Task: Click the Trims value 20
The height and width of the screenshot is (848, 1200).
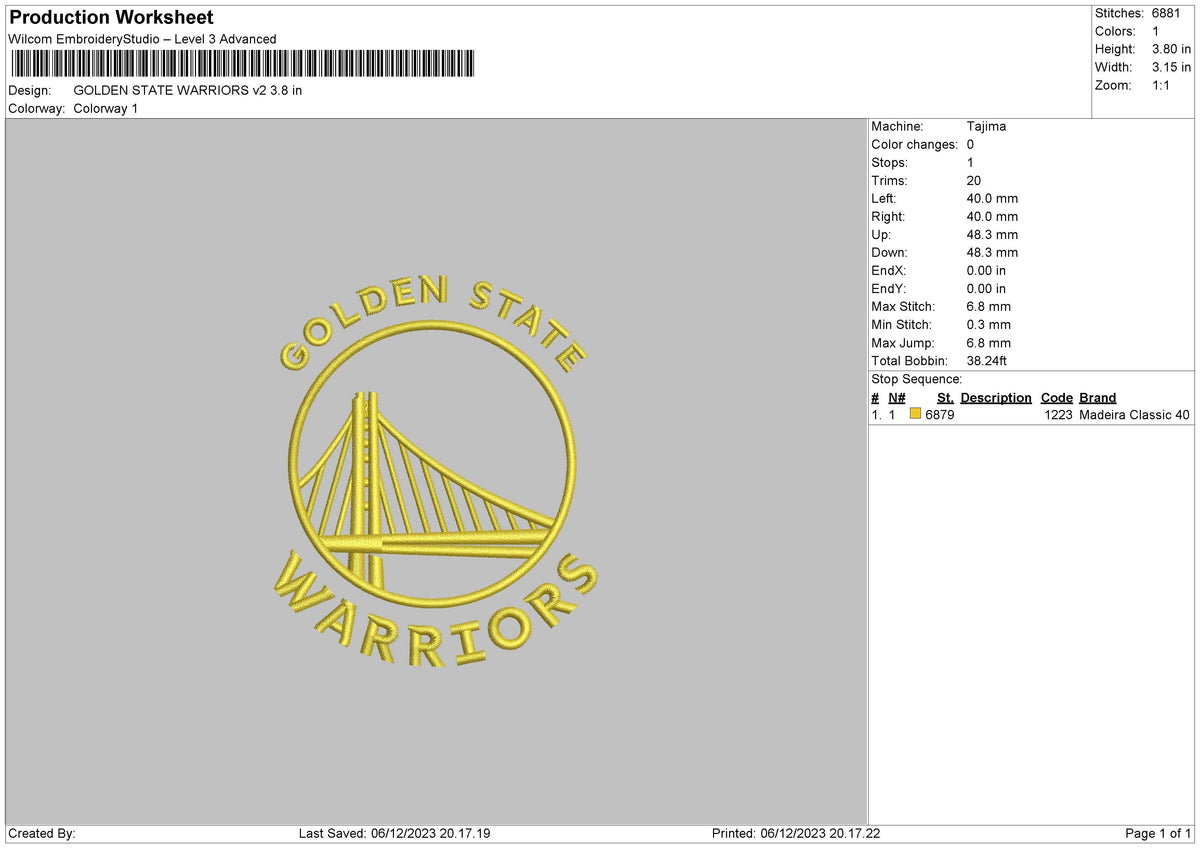Action: tap(974, 180)
